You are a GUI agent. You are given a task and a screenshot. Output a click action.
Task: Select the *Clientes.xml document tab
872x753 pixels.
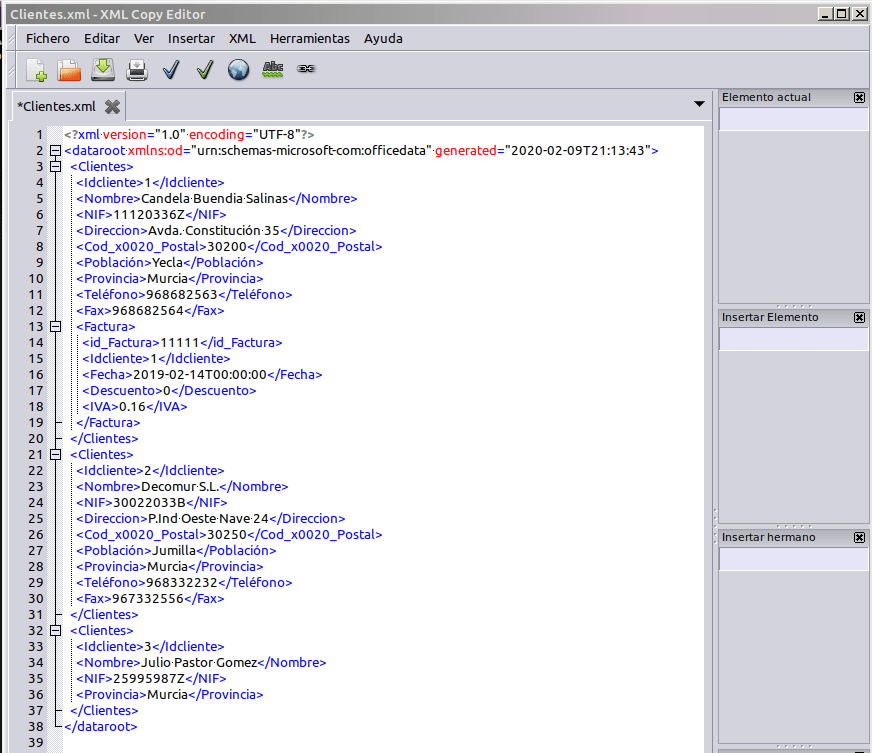(x=57, y=106)
